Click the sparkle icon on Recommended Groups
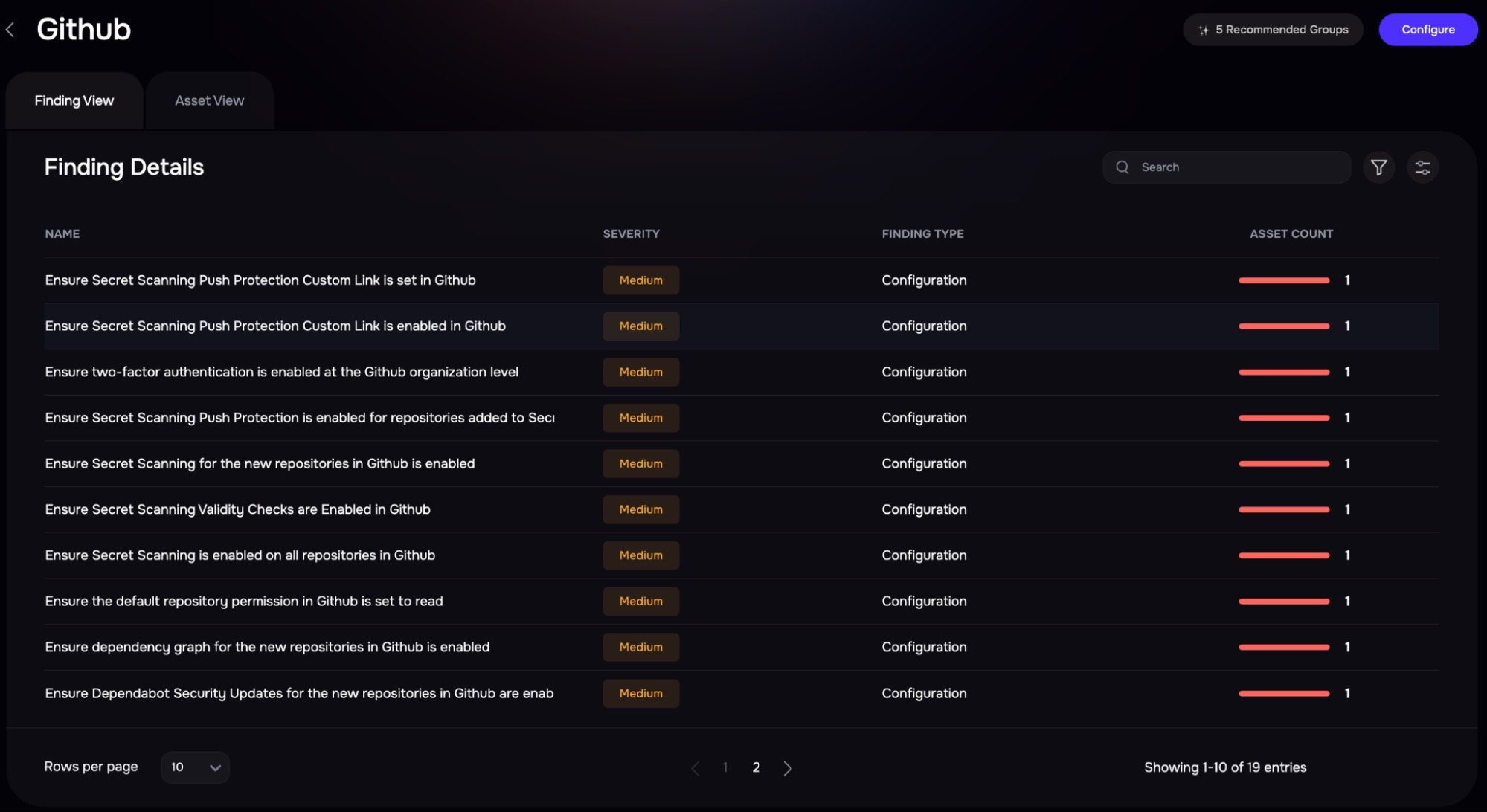Image resolution: width=1487 pixels, height=812 pixels. tap(1205, 30)
